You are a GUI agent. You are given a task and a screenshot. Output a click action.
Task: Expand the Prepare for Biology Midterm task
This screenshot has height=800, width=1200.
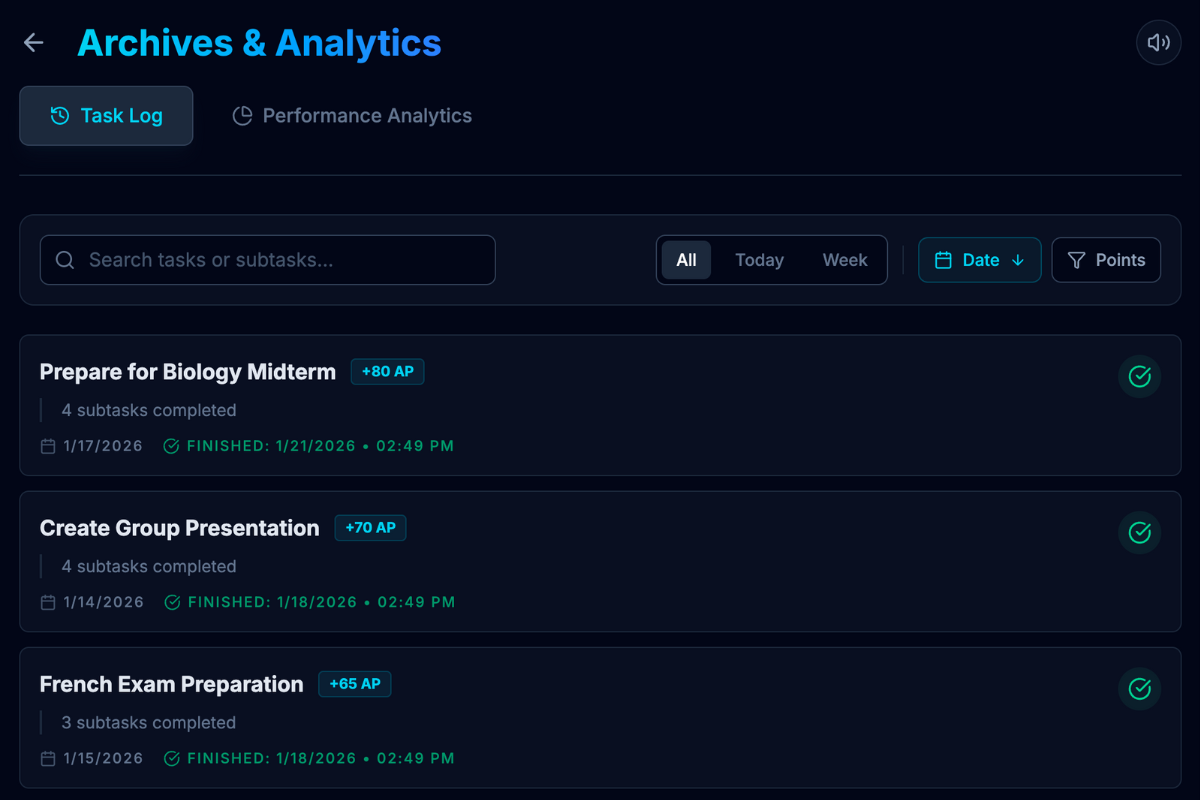point(600,405)
